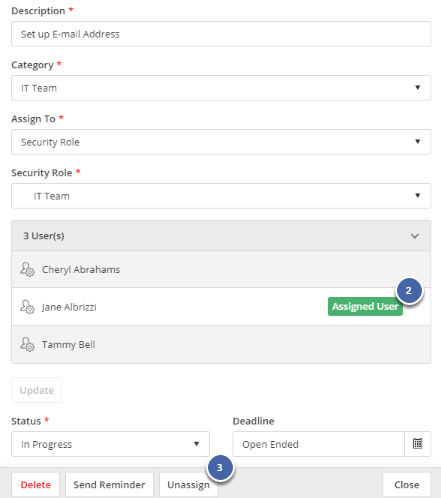
Task: Collapse the 3 User(s) list chevron
Action: 414,236
